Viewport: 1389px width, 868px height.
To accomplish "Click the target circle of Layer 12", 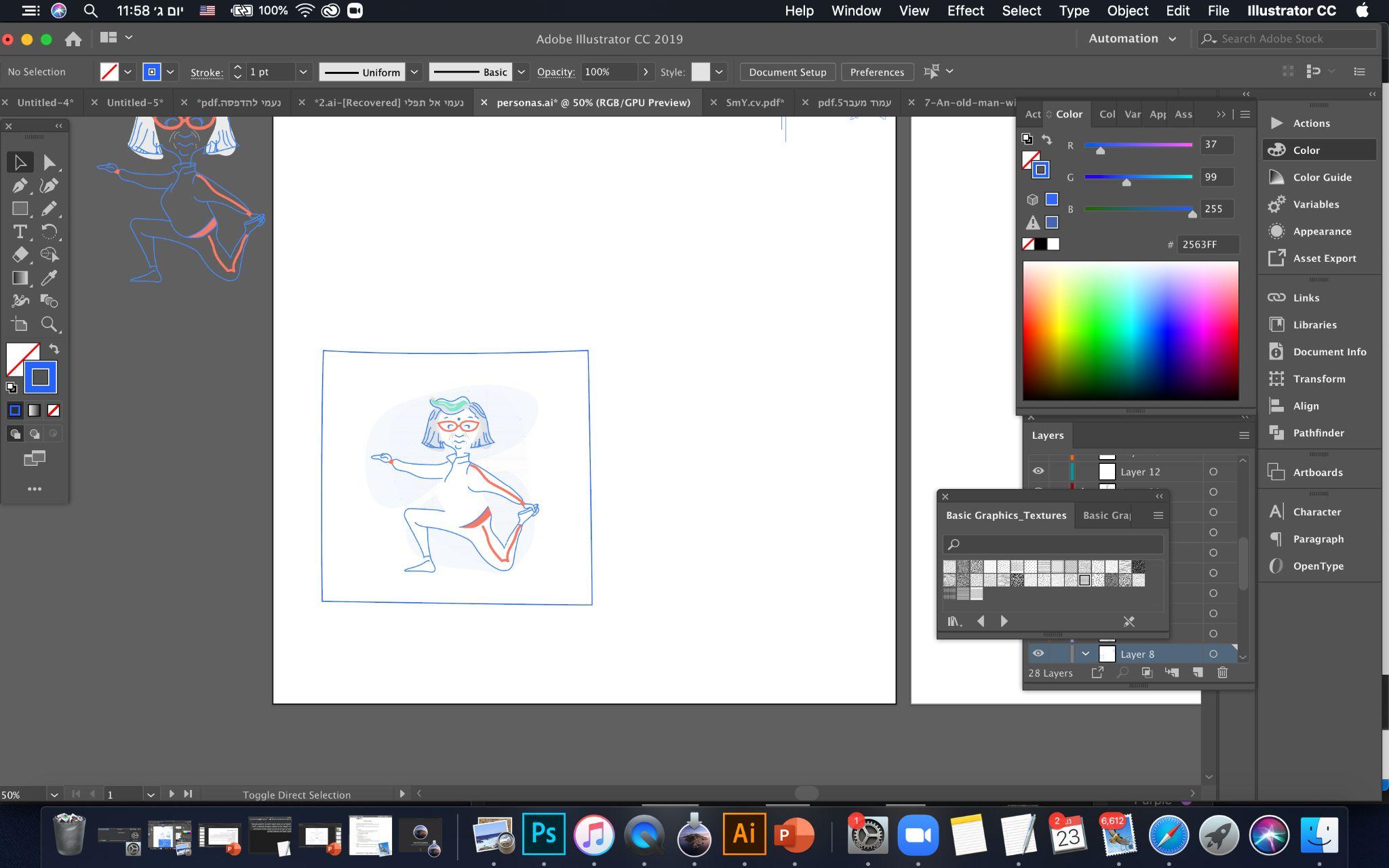I will coord(1213,471).
